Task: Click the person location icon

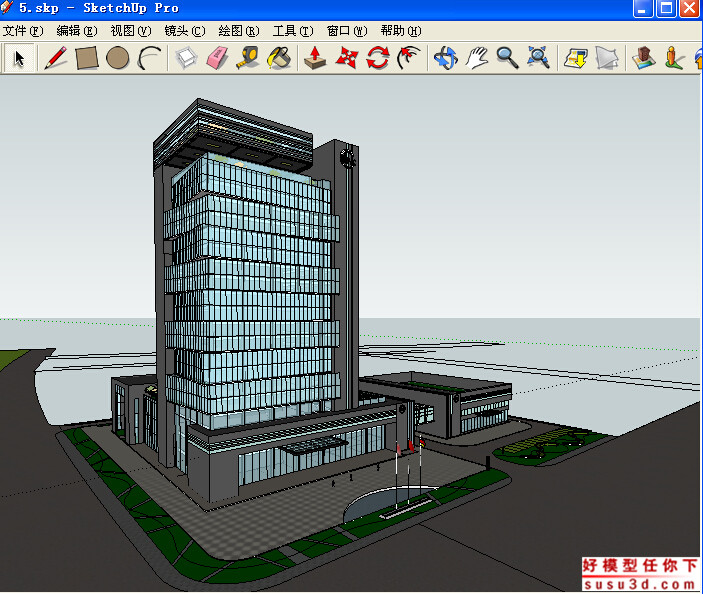Action: [674, 58]
